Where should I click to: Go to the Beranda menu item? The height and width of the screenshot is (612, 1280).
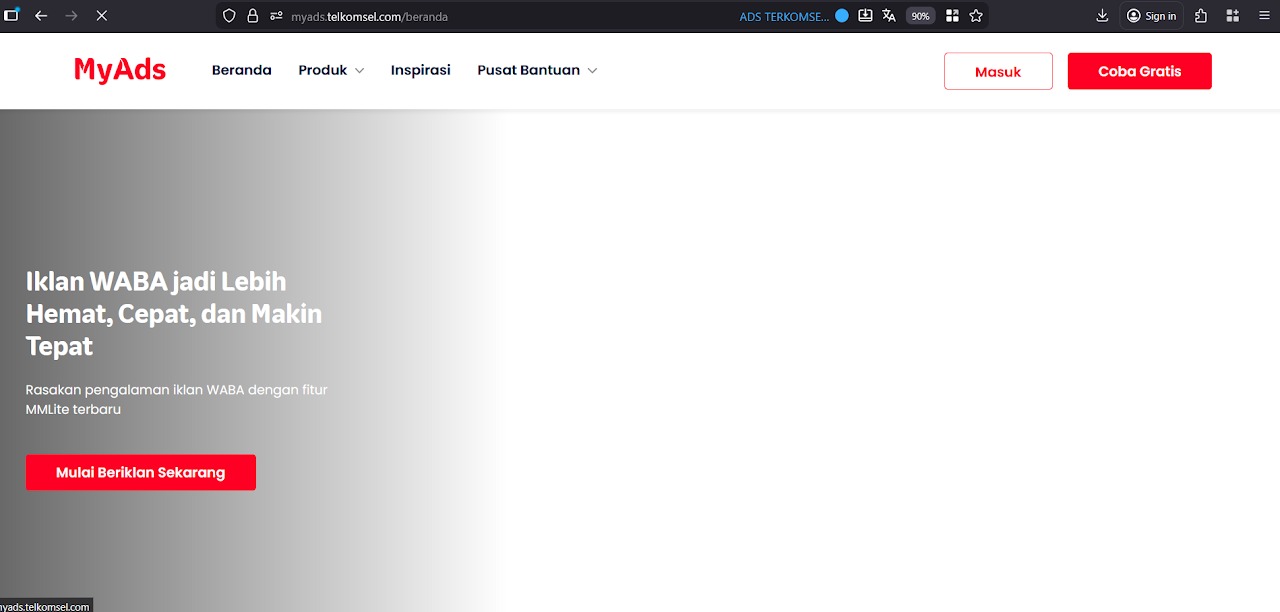point(241,71)
